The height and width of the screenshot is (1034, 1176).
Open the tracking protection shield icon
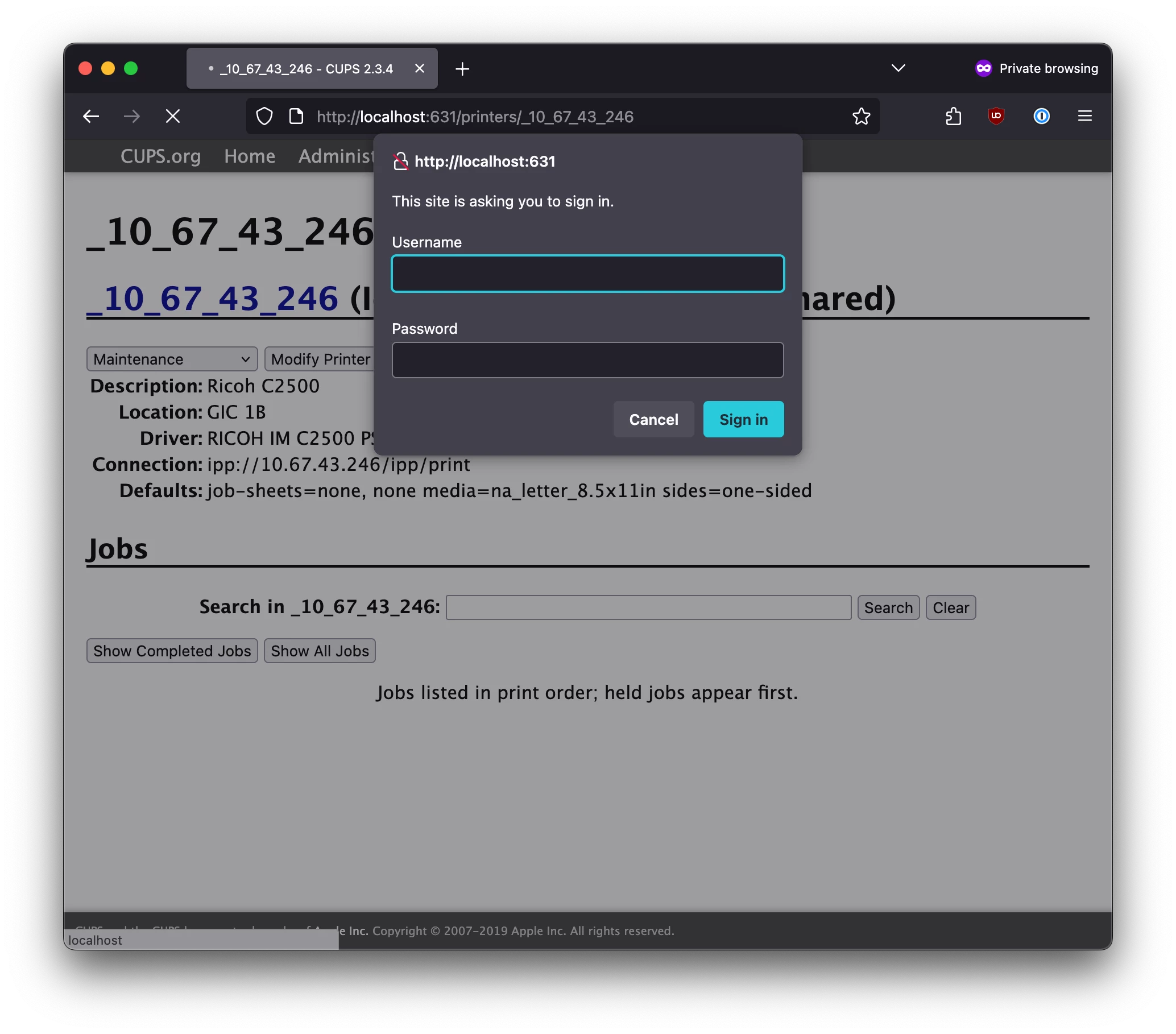(264, 116)
